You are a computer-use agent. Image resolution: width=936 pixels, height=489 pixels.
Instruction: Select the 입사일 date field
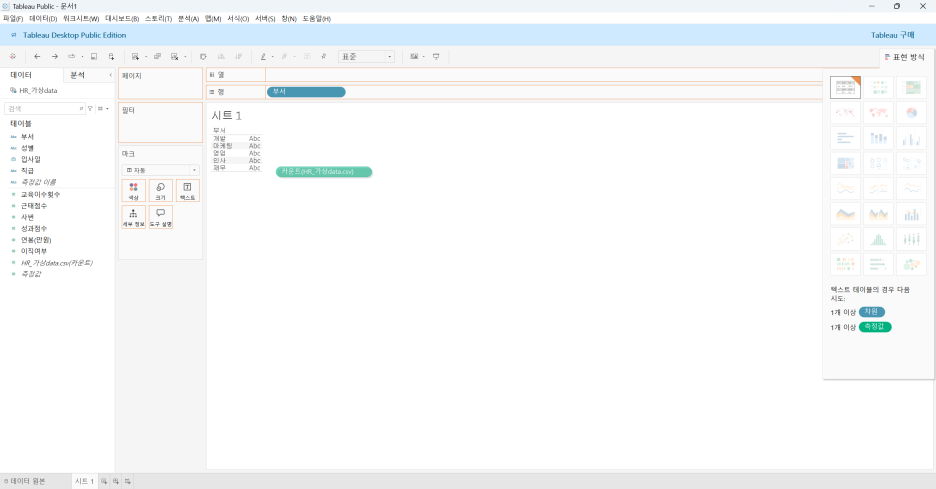31,159
